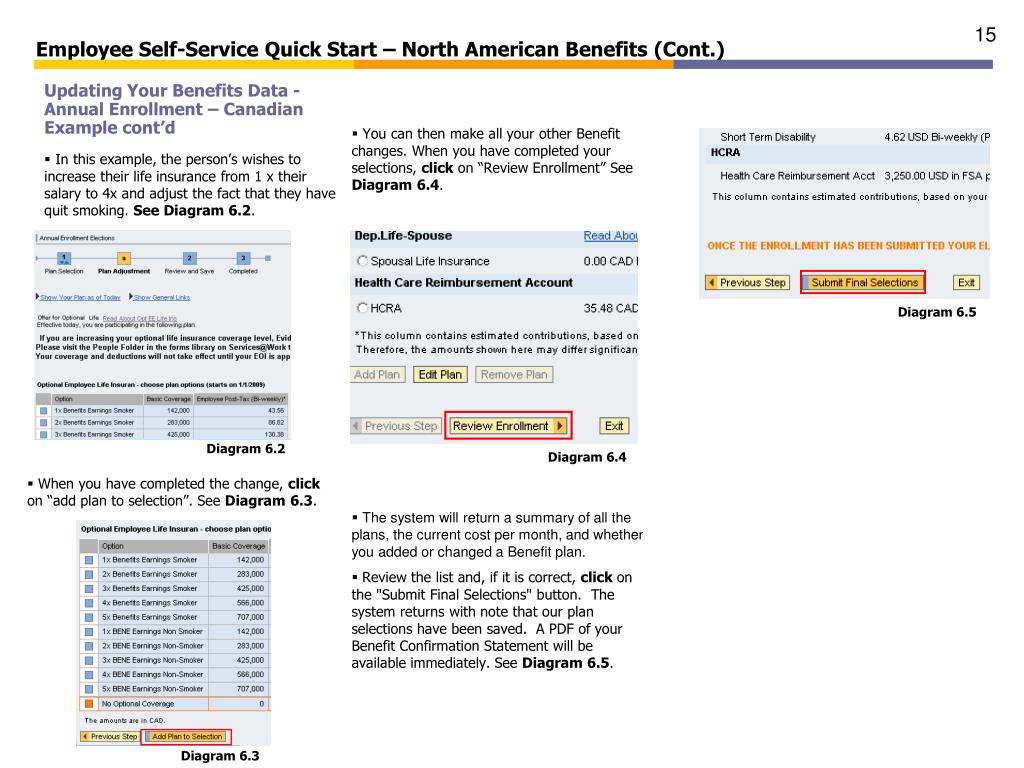
Task: Click the 130.38 post-tax value
Action: [274, 434]
